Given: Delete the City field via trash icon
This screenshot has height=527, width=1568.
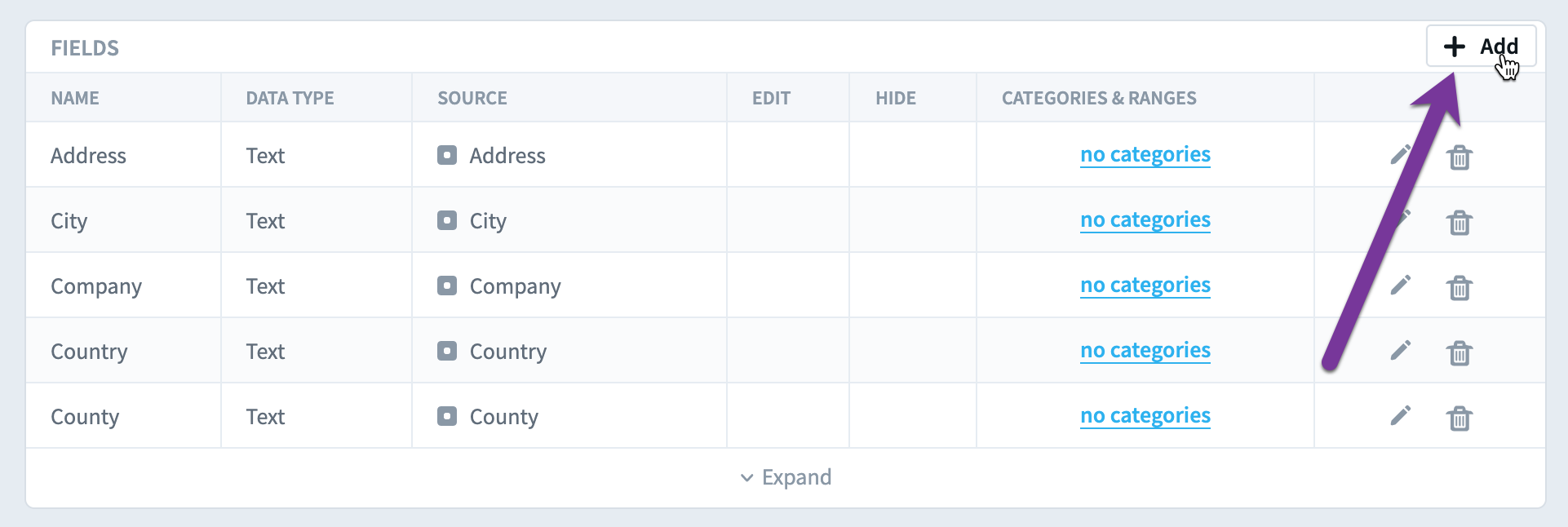Looking at the screenshot, I should [x=1459, y=222].
